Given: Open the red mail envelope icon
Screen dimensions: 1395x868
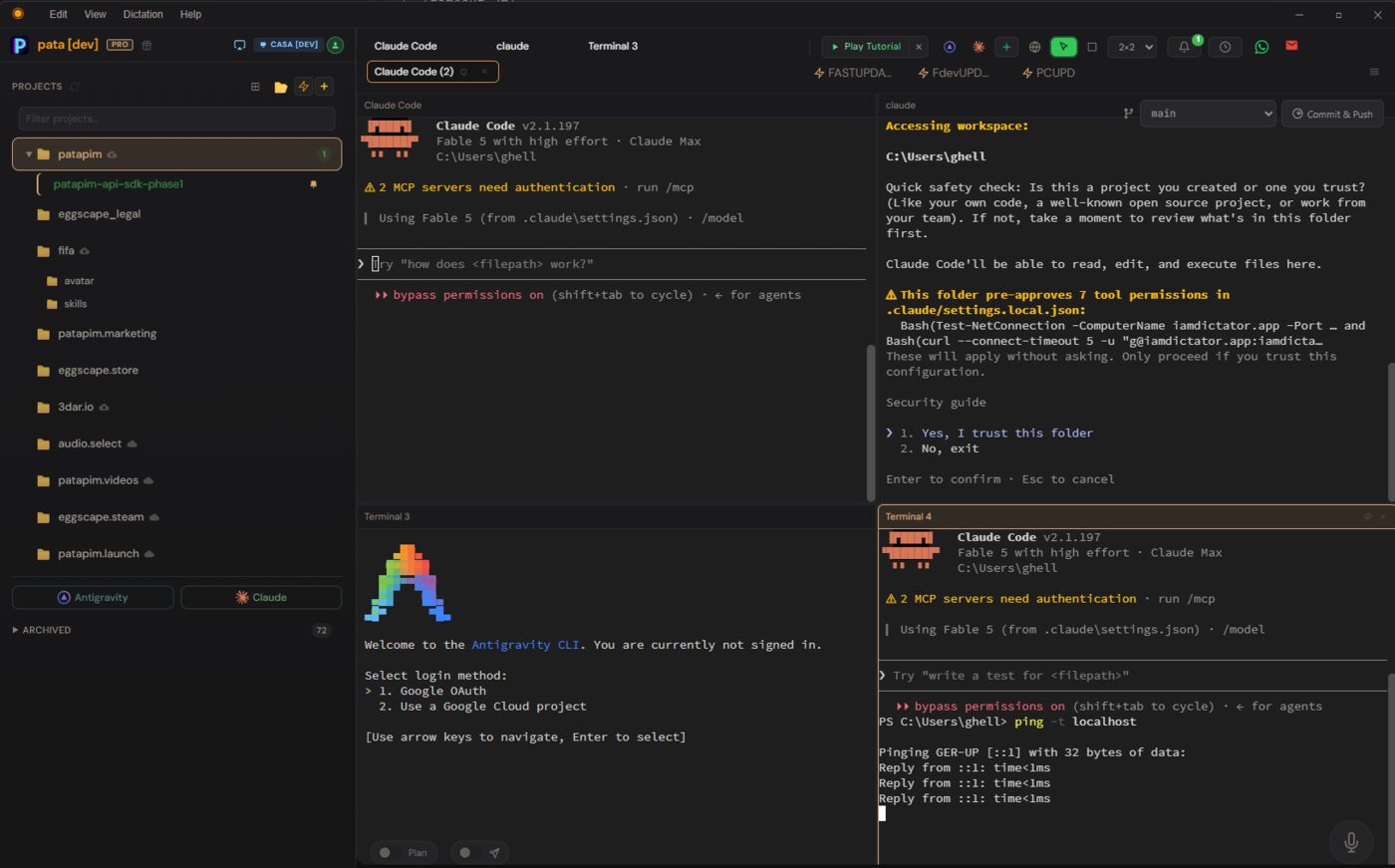Looking at the screenshot, I should [x=1291, y=46].
